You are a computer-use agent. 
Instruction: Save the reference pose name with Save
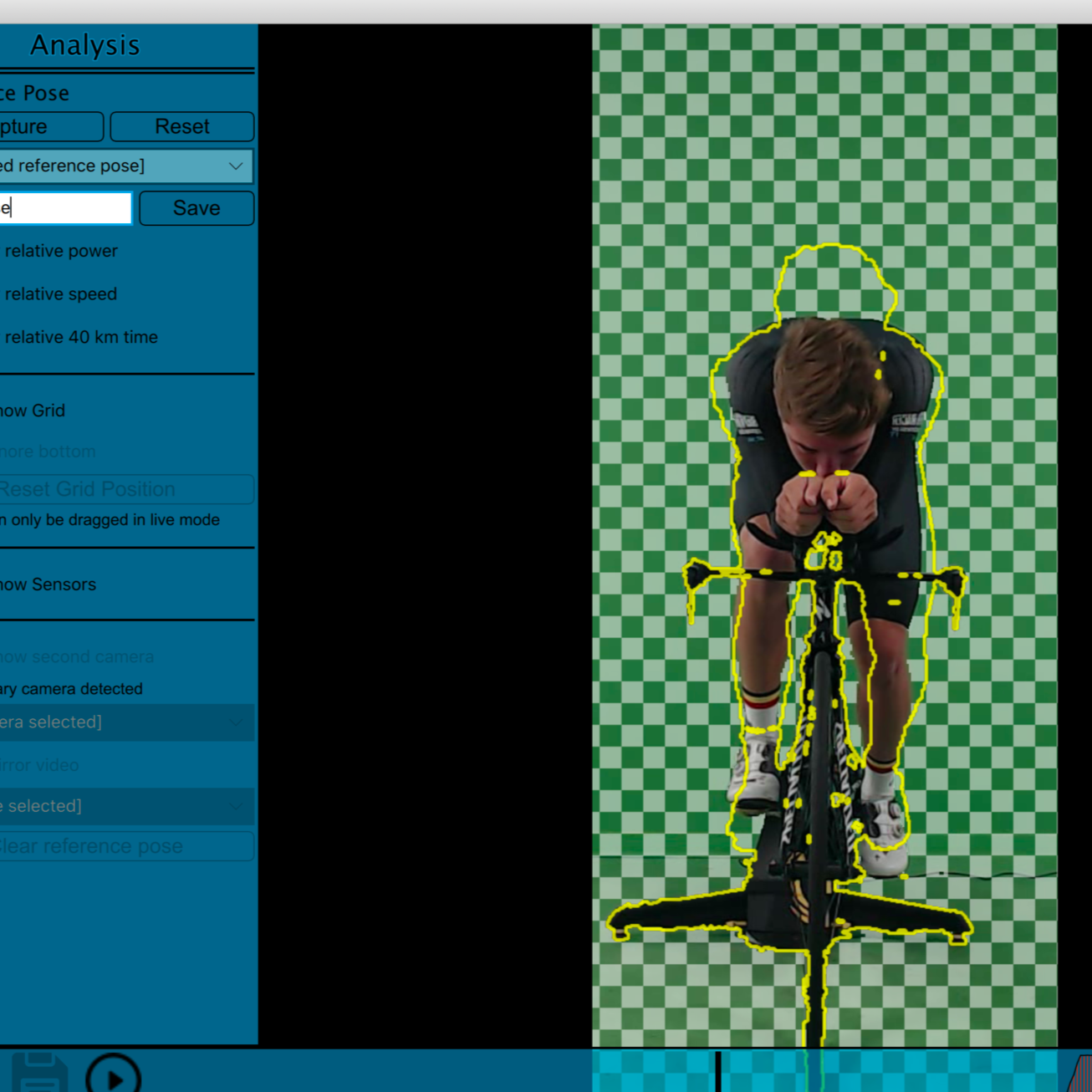pyautogui.click(x=196, y=207)
